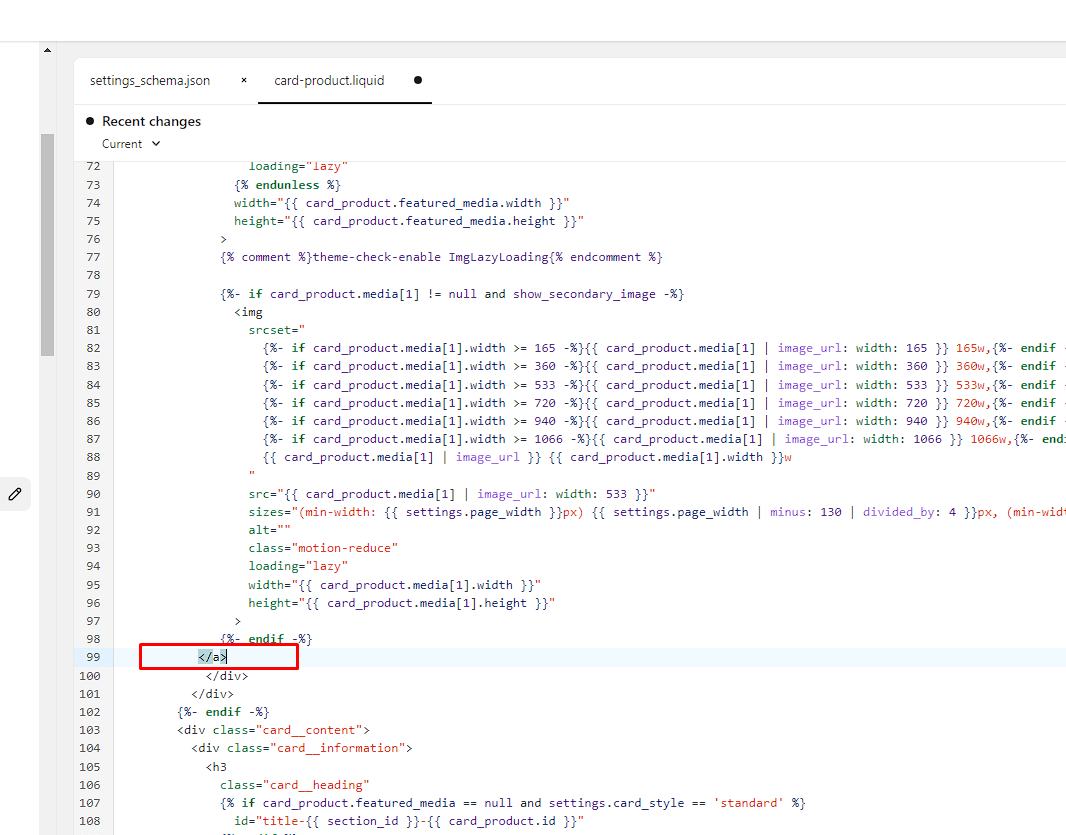Open the Current version dropdown
Viewport: 1066px width, 835px height.
[131, 143]
